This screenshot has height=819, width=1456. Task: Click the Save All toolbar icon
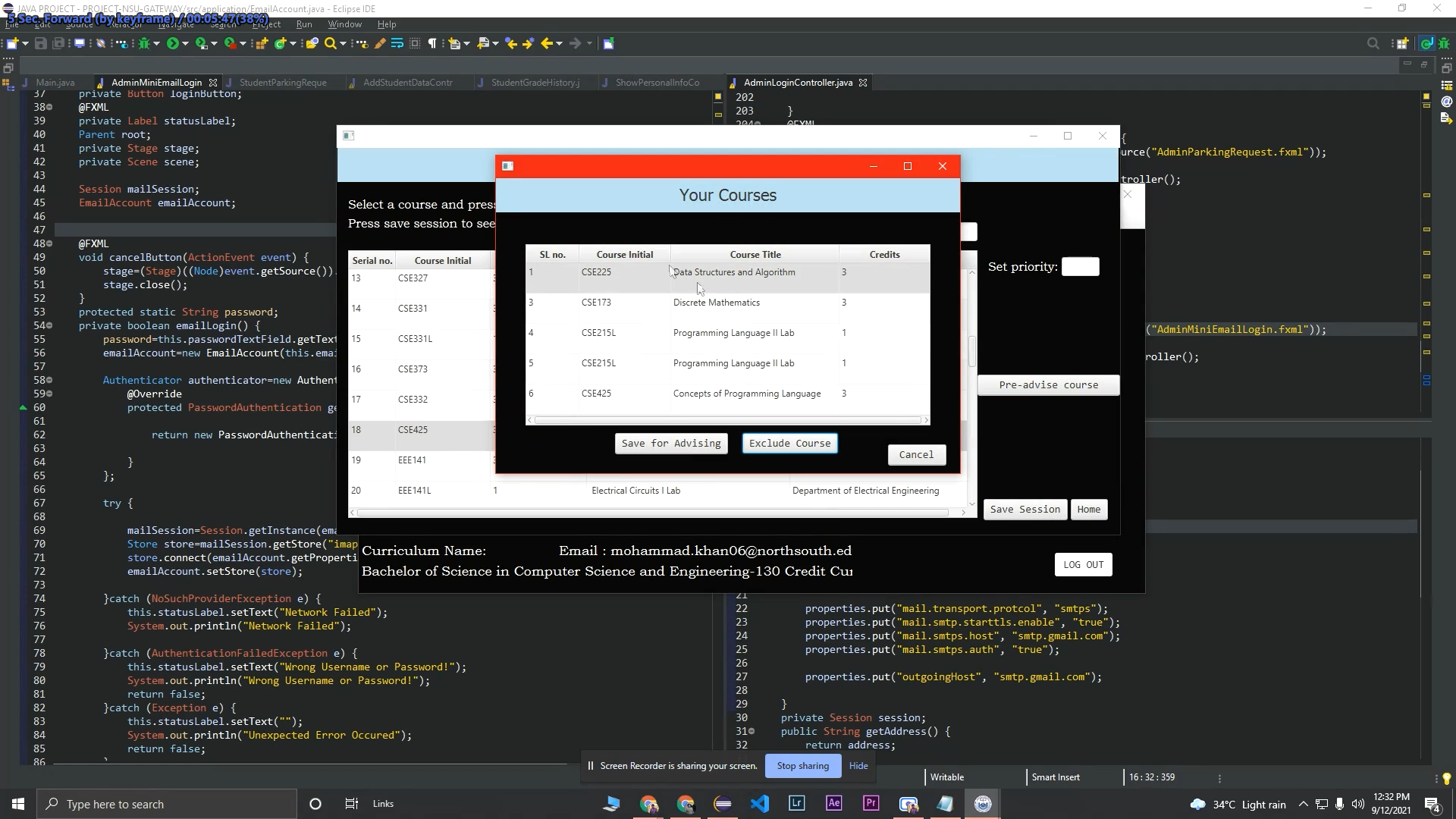click(x=58, y=43)
